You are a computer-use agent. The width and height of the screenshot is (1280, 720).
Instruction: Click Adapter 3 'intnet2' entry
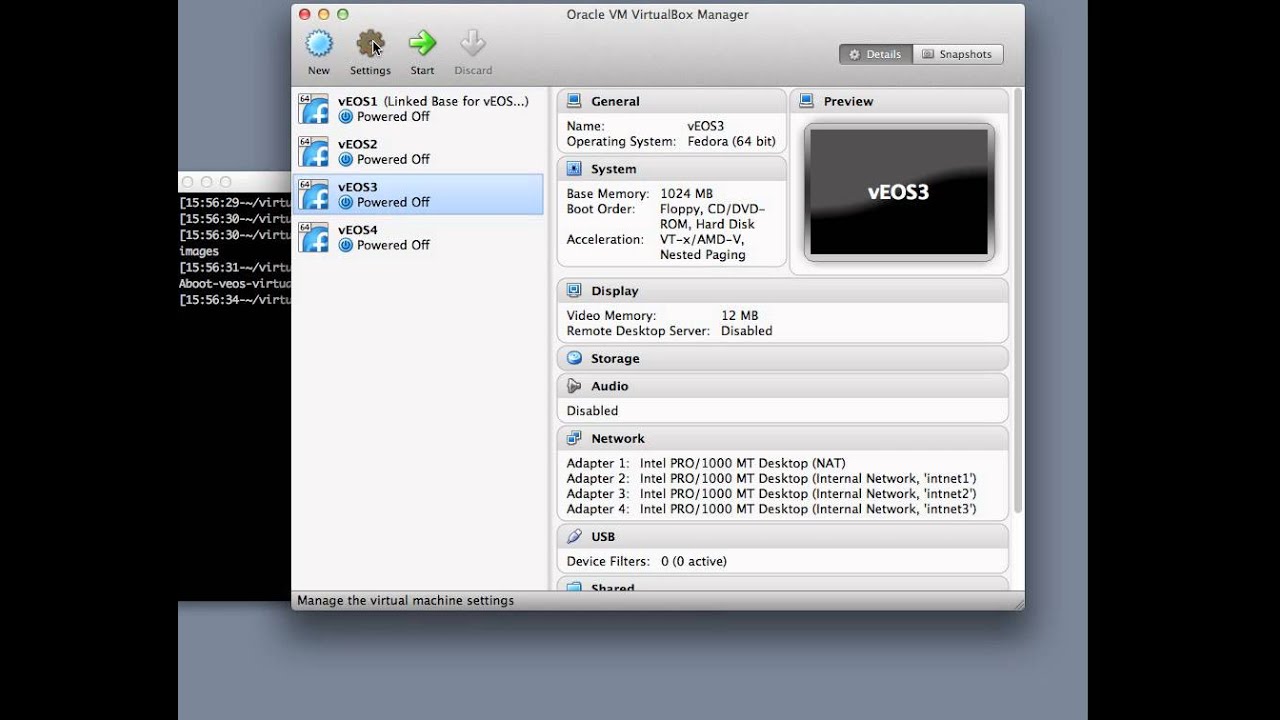[x=771, y=494]
